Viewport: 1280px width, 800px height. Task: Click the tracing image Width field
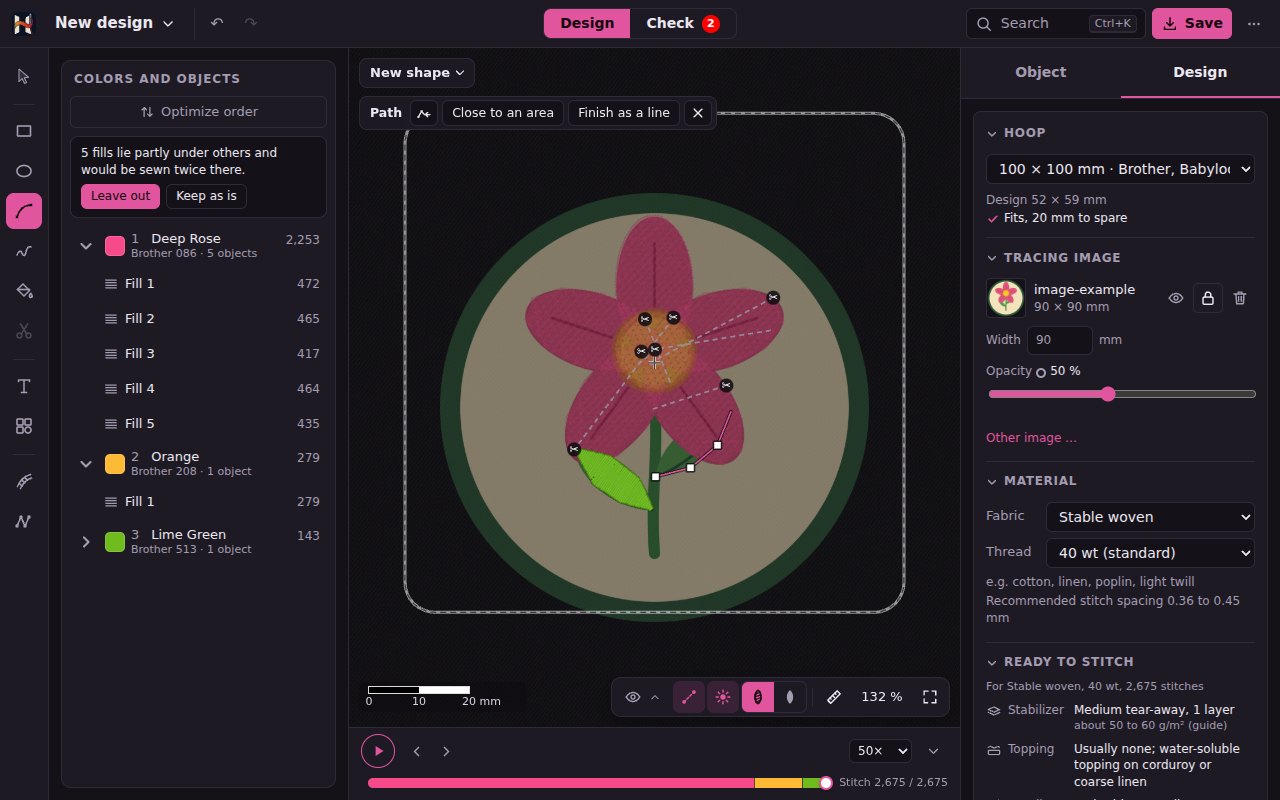coord(1060,340)
